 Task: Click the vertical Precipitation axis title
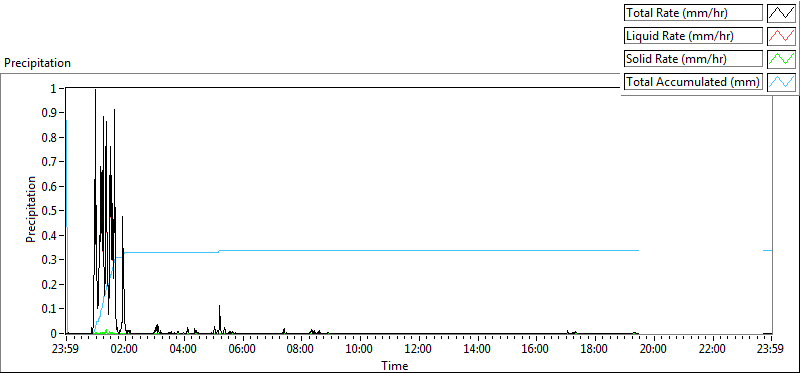tap(31, 210)
